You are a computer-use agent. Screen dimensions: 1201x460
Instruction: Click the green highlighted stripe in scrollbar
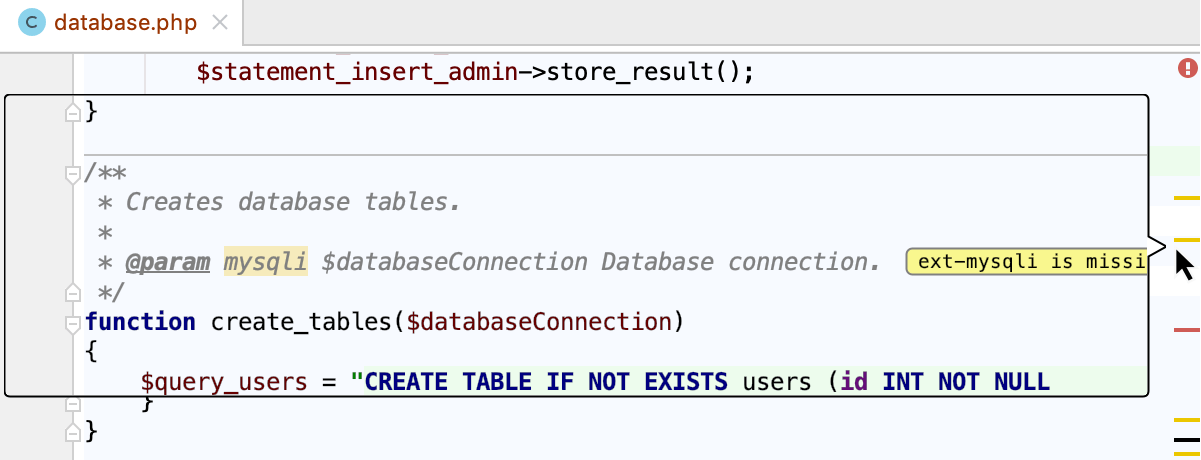1175,160
